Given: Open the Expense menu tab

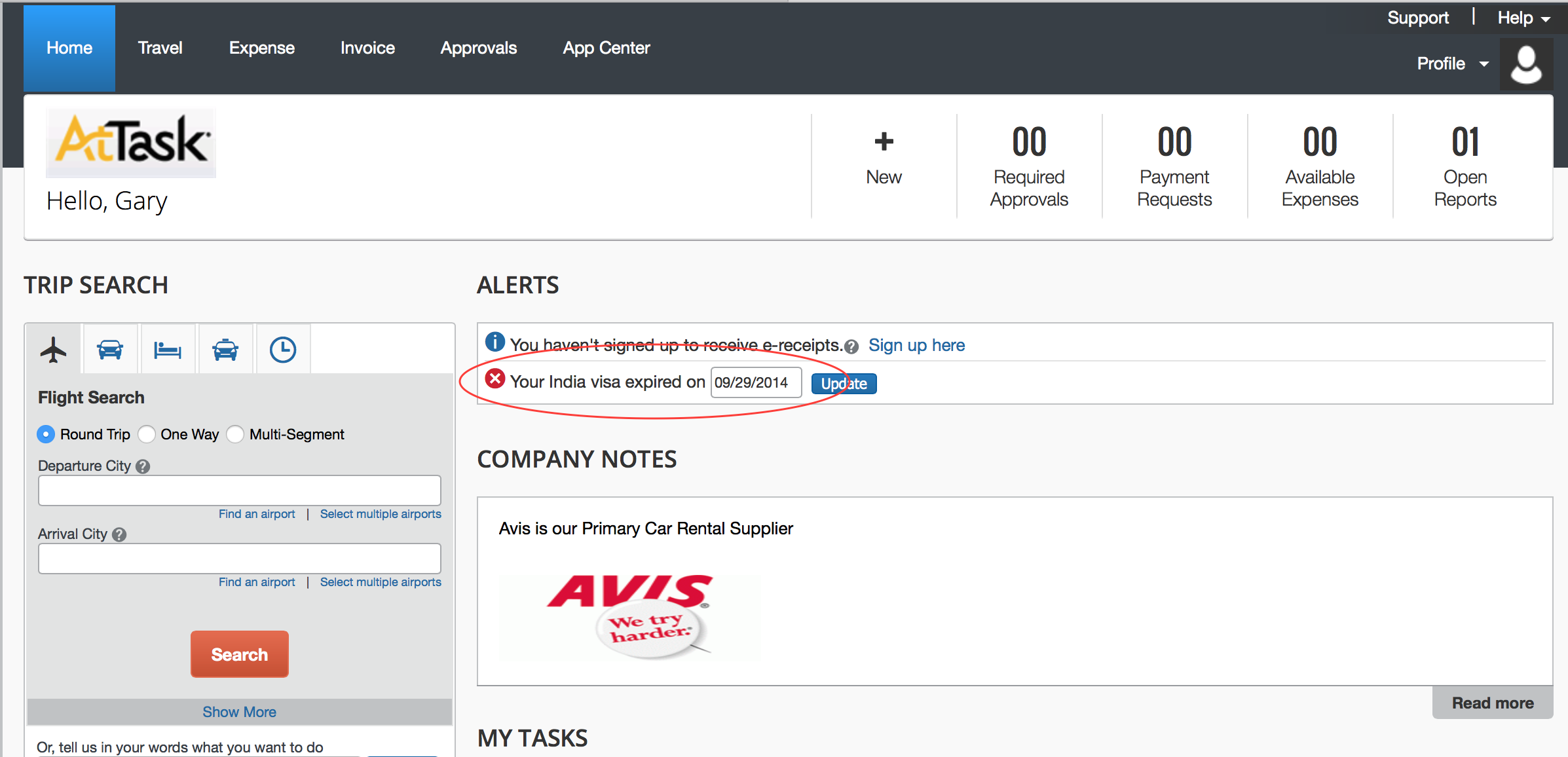Looking at the screenshot, I should pos(262,48).
